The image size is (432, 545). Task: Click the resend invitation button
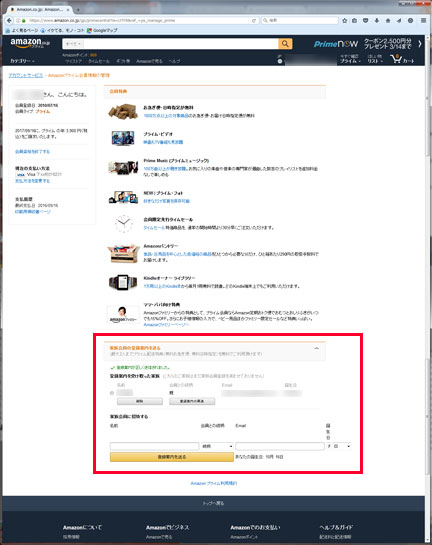click(192, 401)
